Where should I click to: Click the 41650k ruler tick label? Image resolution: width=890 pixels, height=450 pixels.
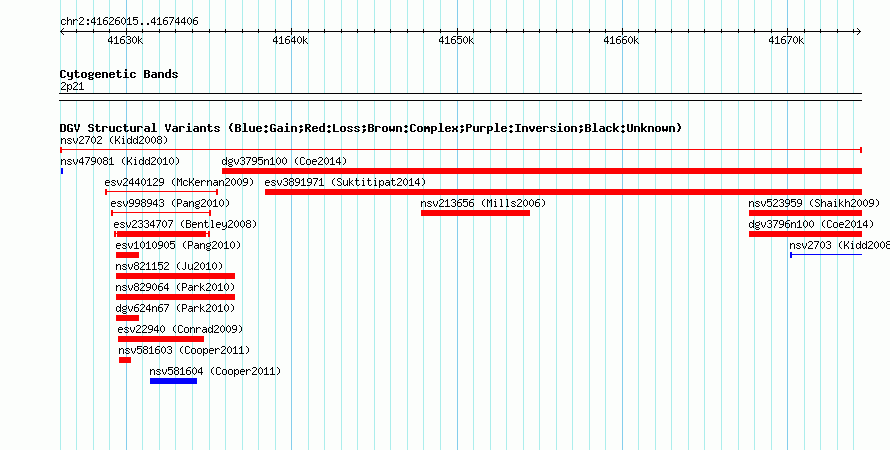click(456, 40)
